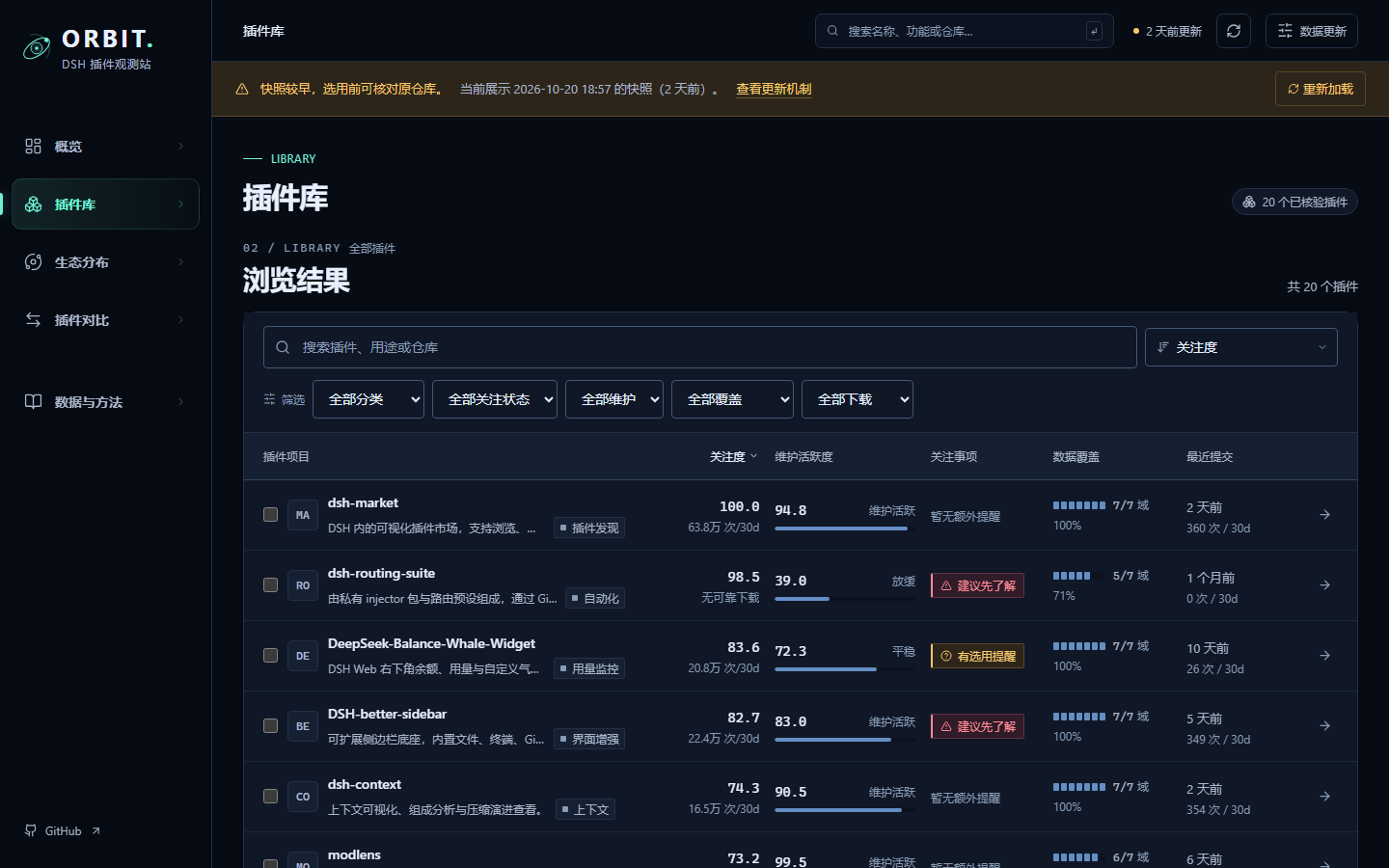Click the RO avatar for dsh-routing-suite
Screen dimensions: 1389x868
(x=303, y=585)
